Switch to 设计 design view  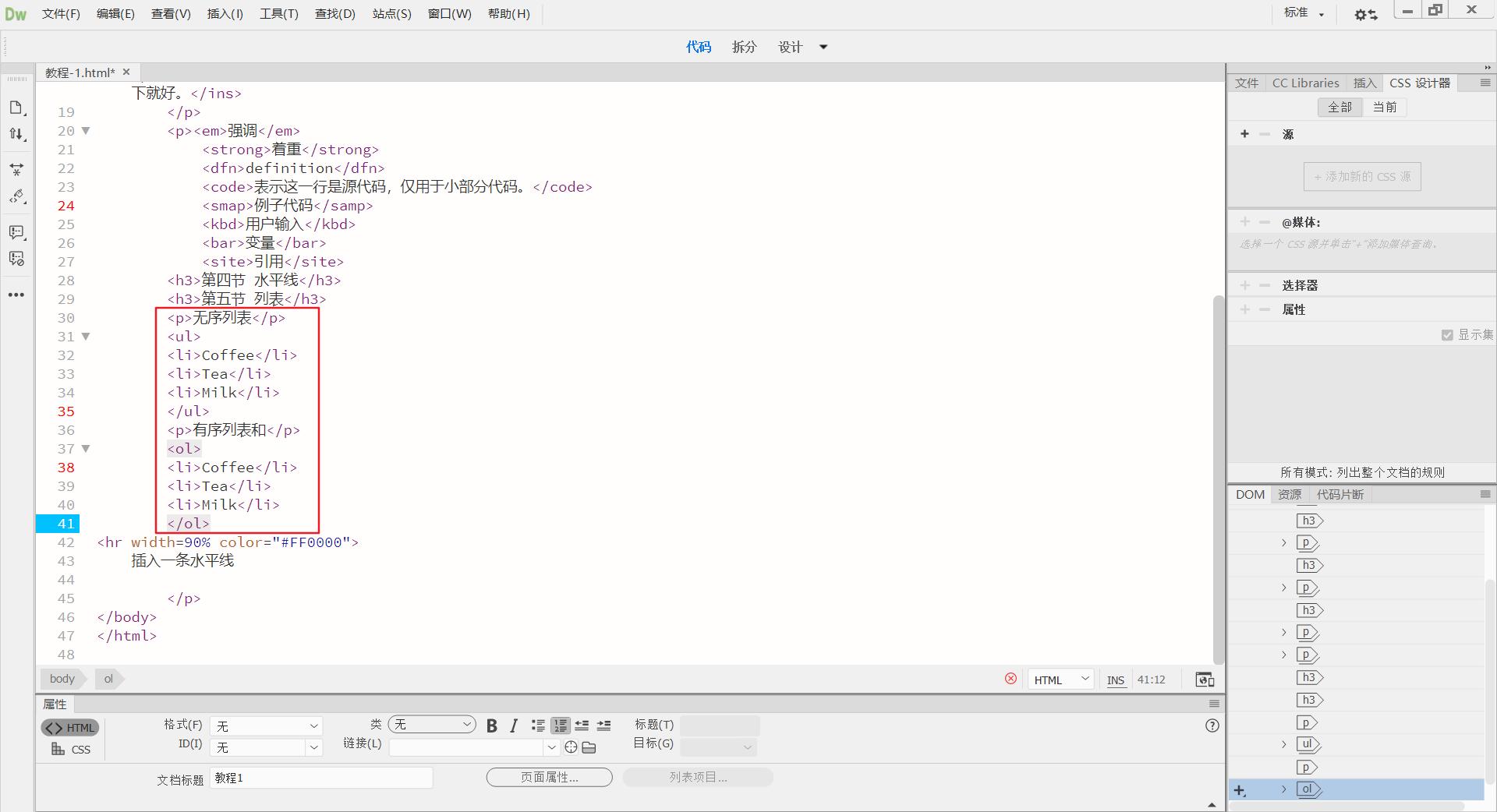pyautogui.click(x=791, y=47)
